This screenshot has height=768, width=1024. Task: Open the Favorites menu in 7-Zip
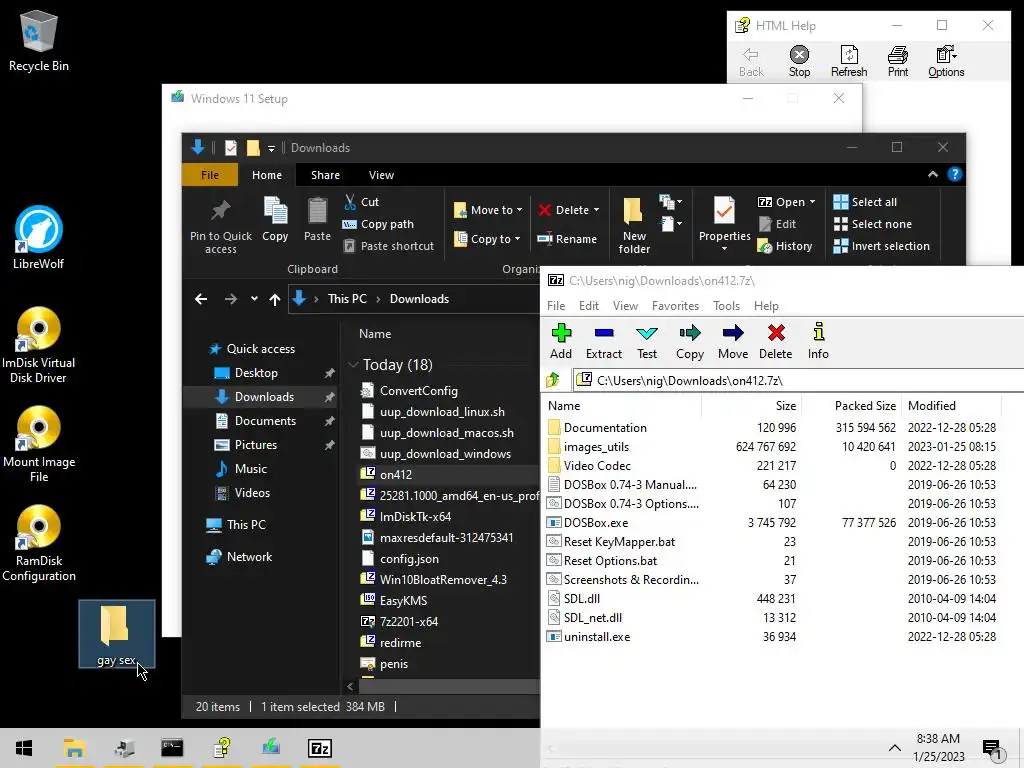point(675,306)
